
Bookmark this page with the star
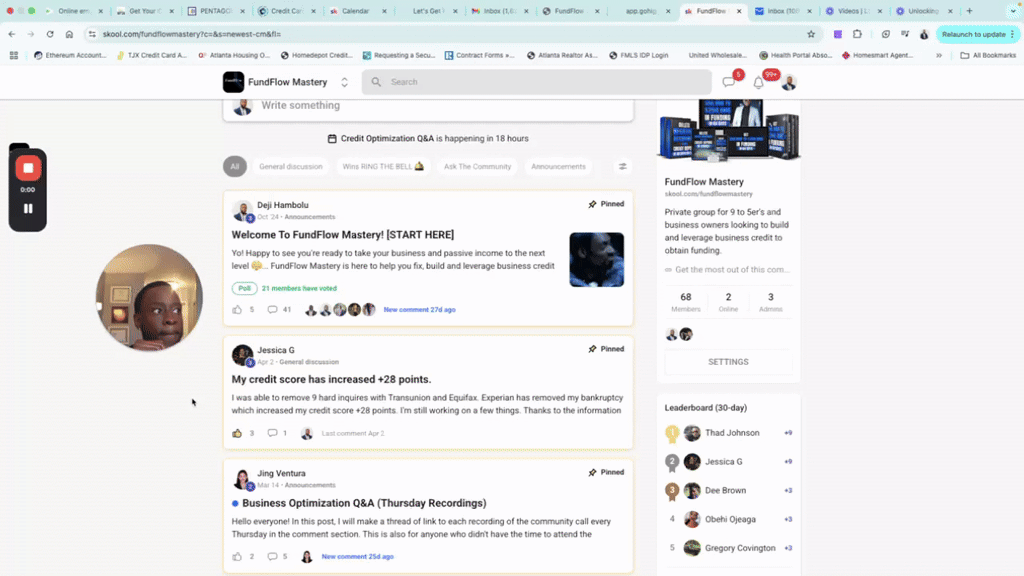click(x=811, y=34)
